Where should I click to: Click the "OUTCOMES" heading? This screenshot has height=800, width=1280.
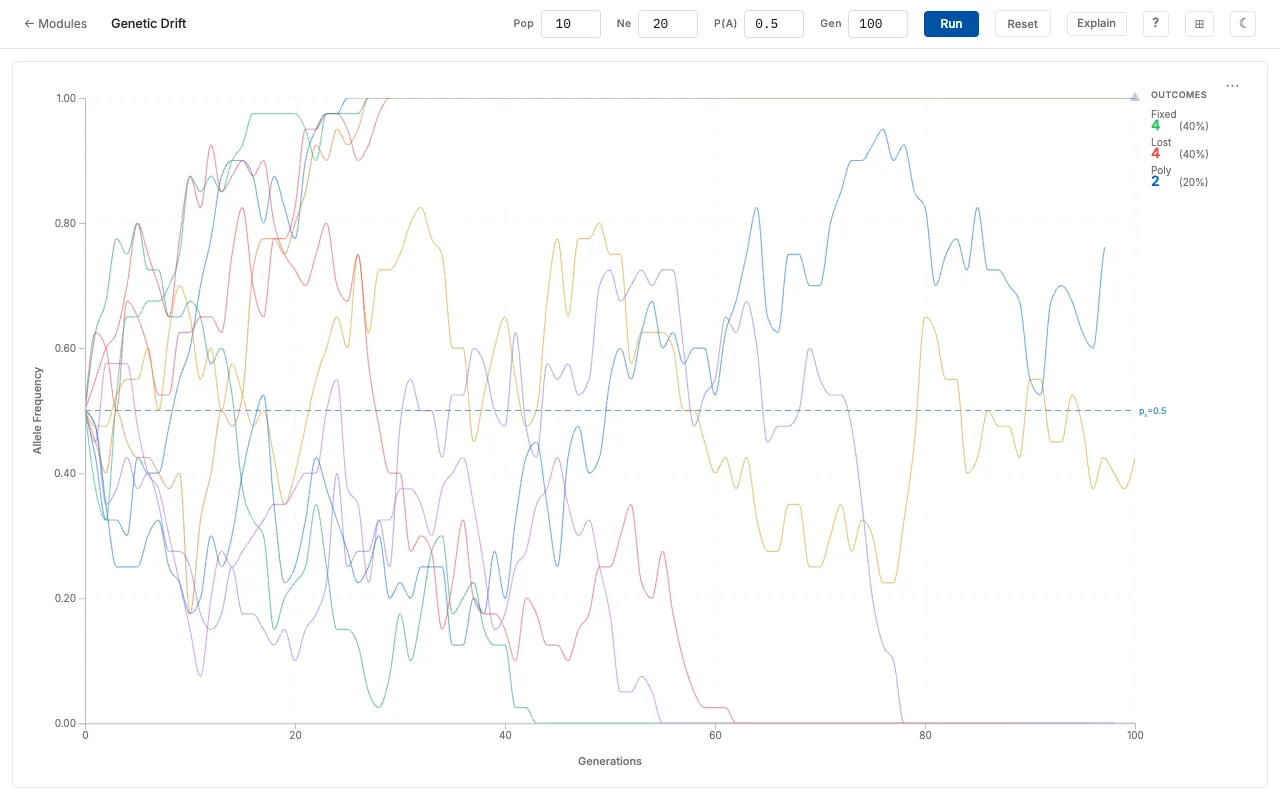coord(1179,95)
